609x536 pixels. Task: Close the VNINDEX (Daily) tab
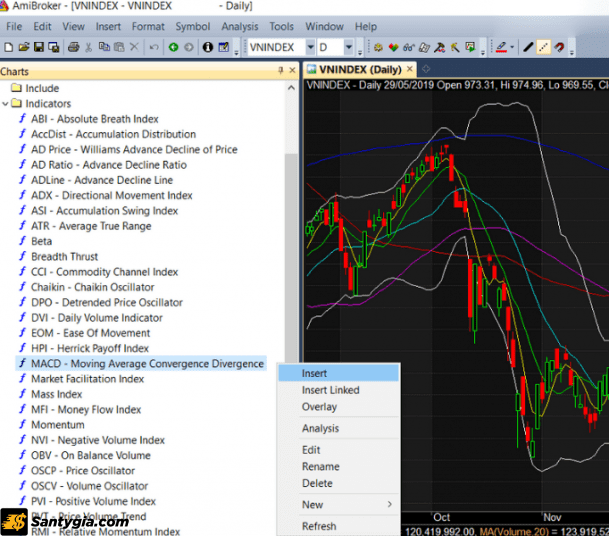point(409,69)
